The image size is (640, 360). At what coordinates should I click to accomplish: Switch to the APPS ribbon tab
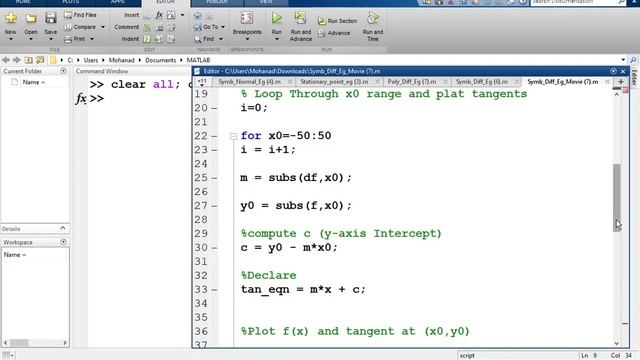[x=118, y=2]
